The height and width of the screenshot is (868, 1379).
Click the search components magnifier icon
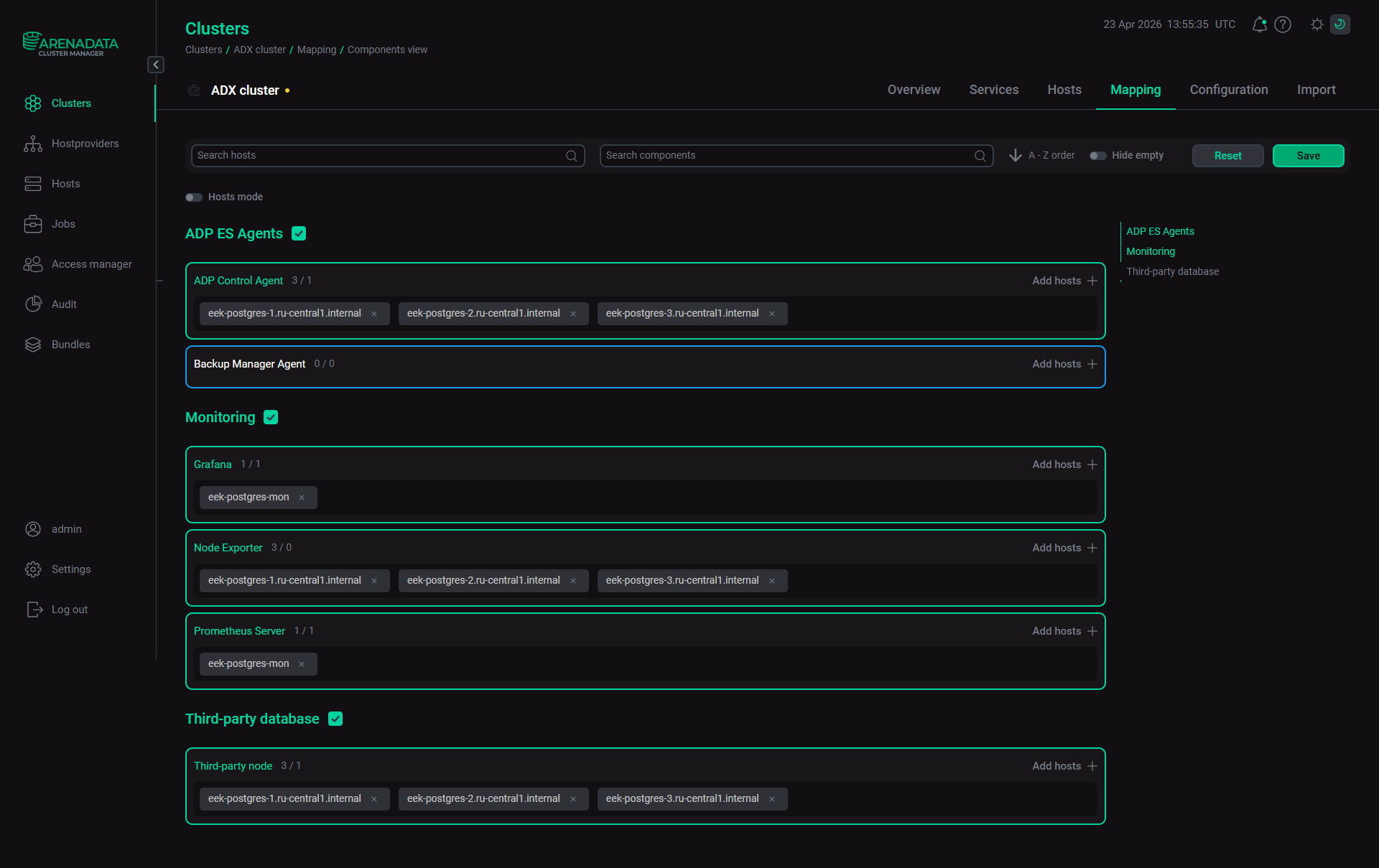point(980,156)
